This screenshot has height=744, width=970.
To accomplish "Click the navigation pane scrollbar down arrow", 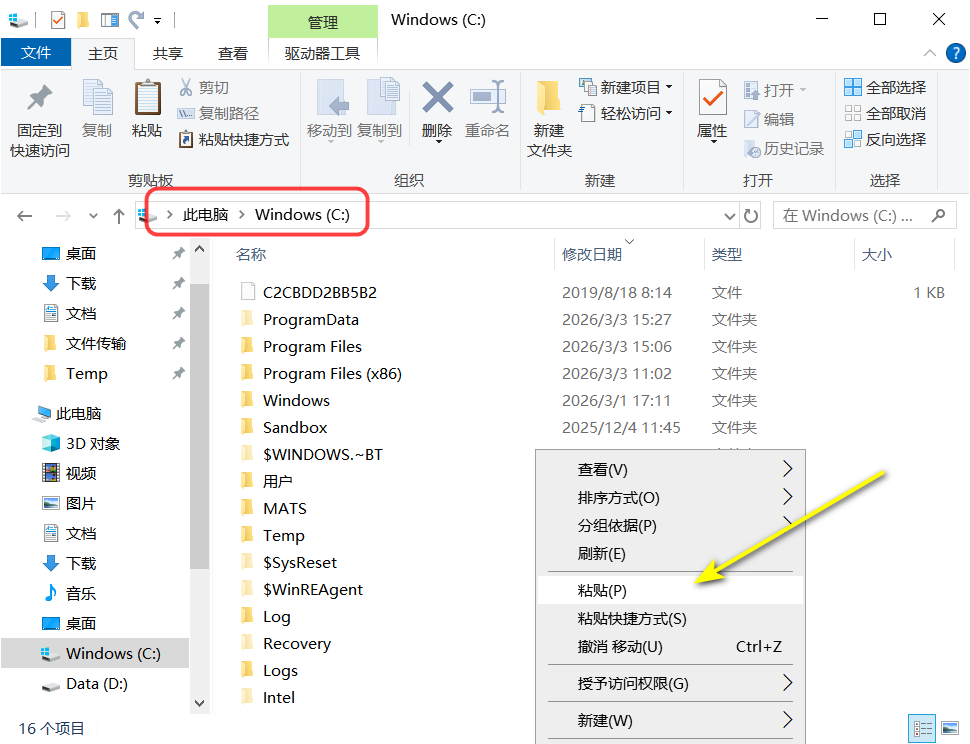I will click(199, 703).
